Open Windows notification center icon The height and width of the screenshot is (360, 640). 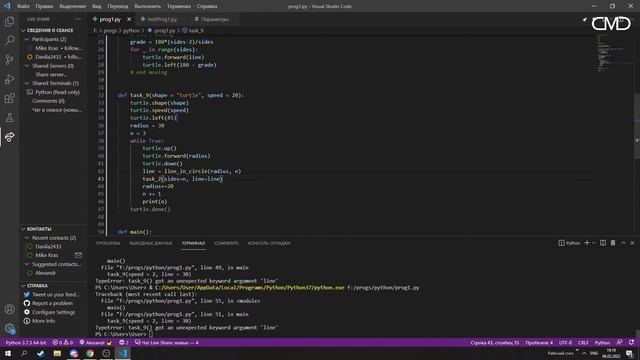tap(630, 353)
